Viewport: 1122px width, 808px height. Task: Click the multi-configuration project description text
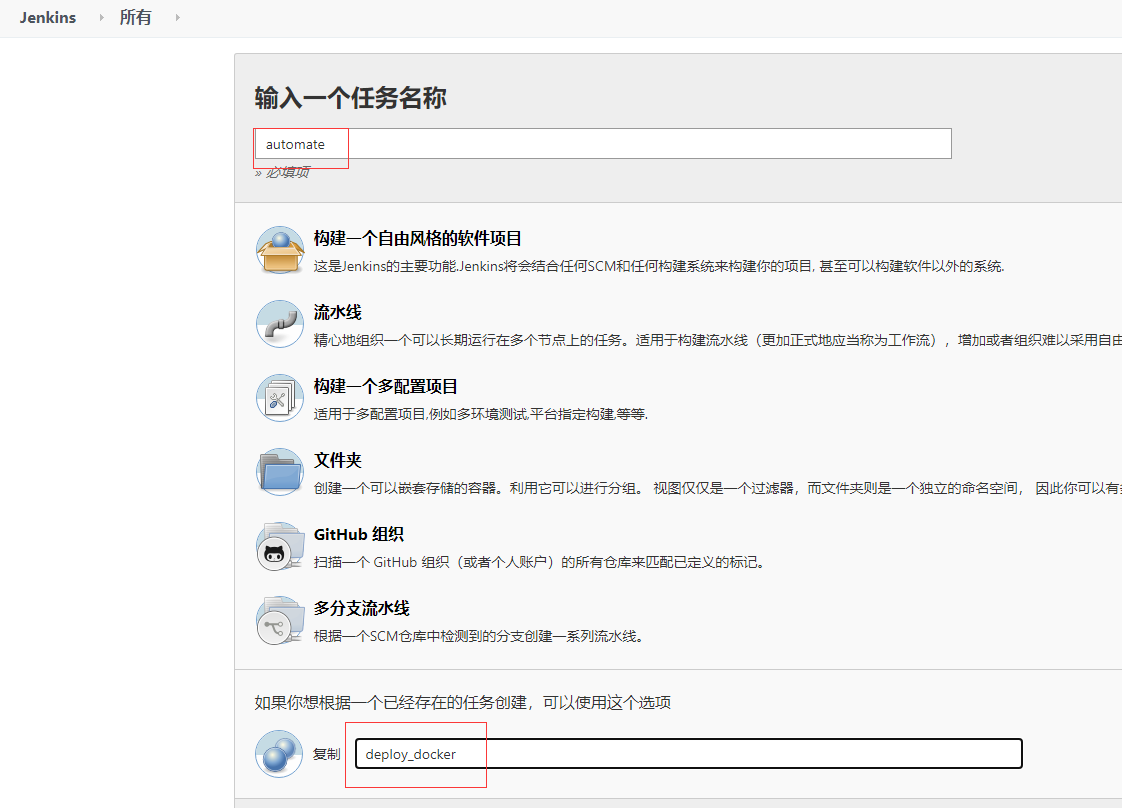[481, 414]
